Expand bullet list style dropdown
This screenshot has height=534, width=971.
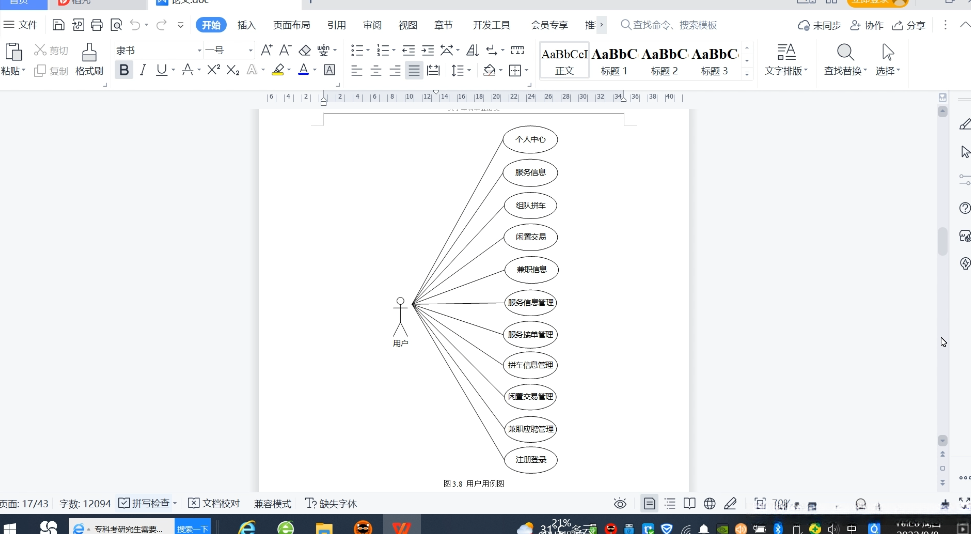pyautogui.click(x=368, y=50)
